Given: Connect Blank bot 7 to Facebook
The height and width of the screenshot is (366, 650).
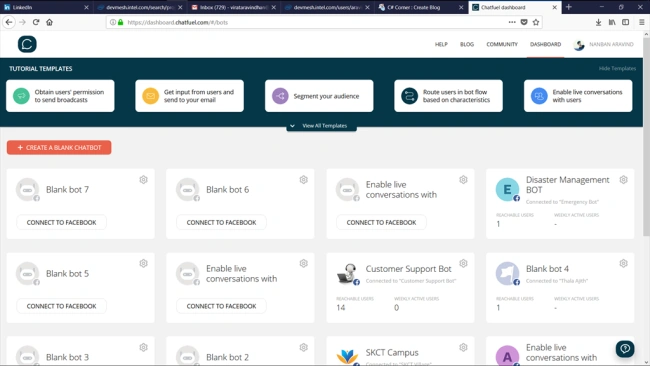Looking at the screenshot, I should [x=61, y=223].
